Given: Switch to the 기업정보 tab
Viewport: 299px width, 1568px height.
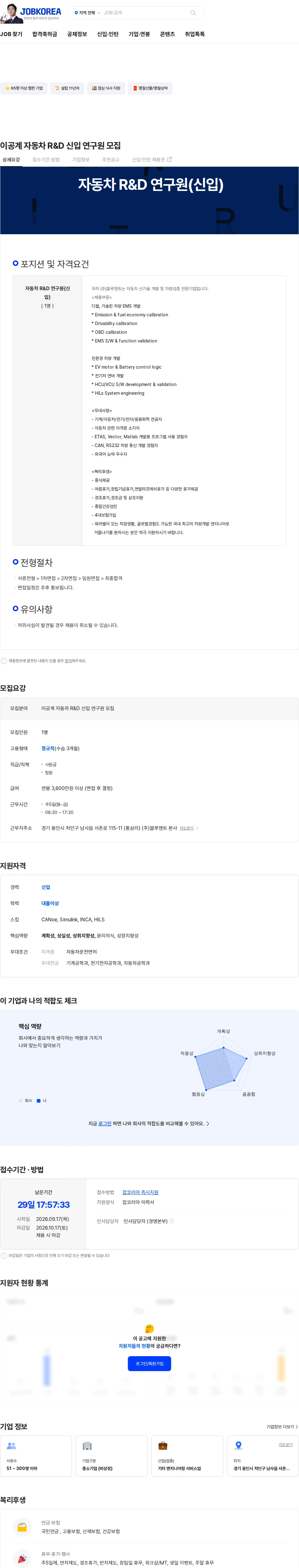Looking at the screenshot, I should [81, 160].
